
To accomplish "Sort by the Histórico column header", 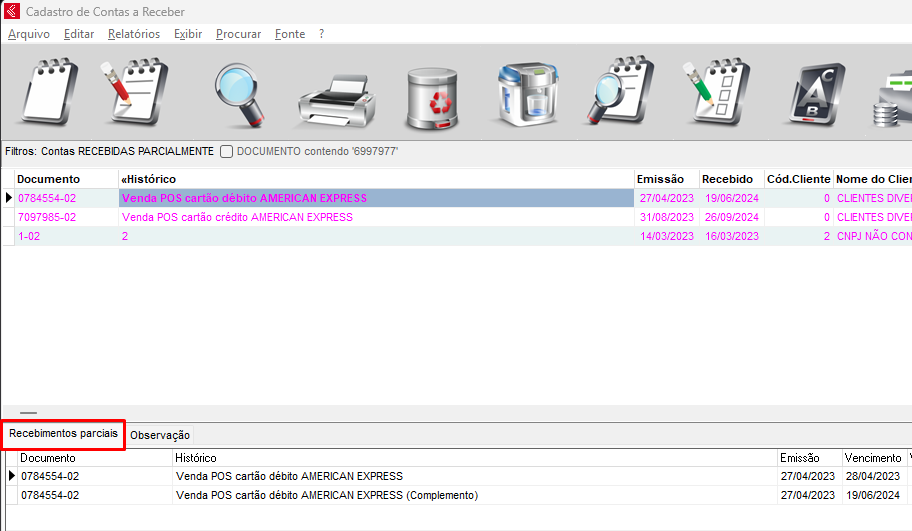I will 150,179.
